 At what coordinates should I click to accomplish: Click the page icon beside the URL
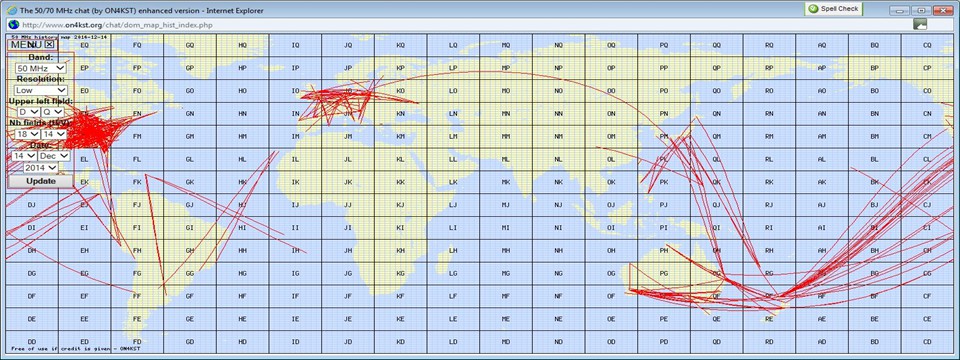click(13, 25)
